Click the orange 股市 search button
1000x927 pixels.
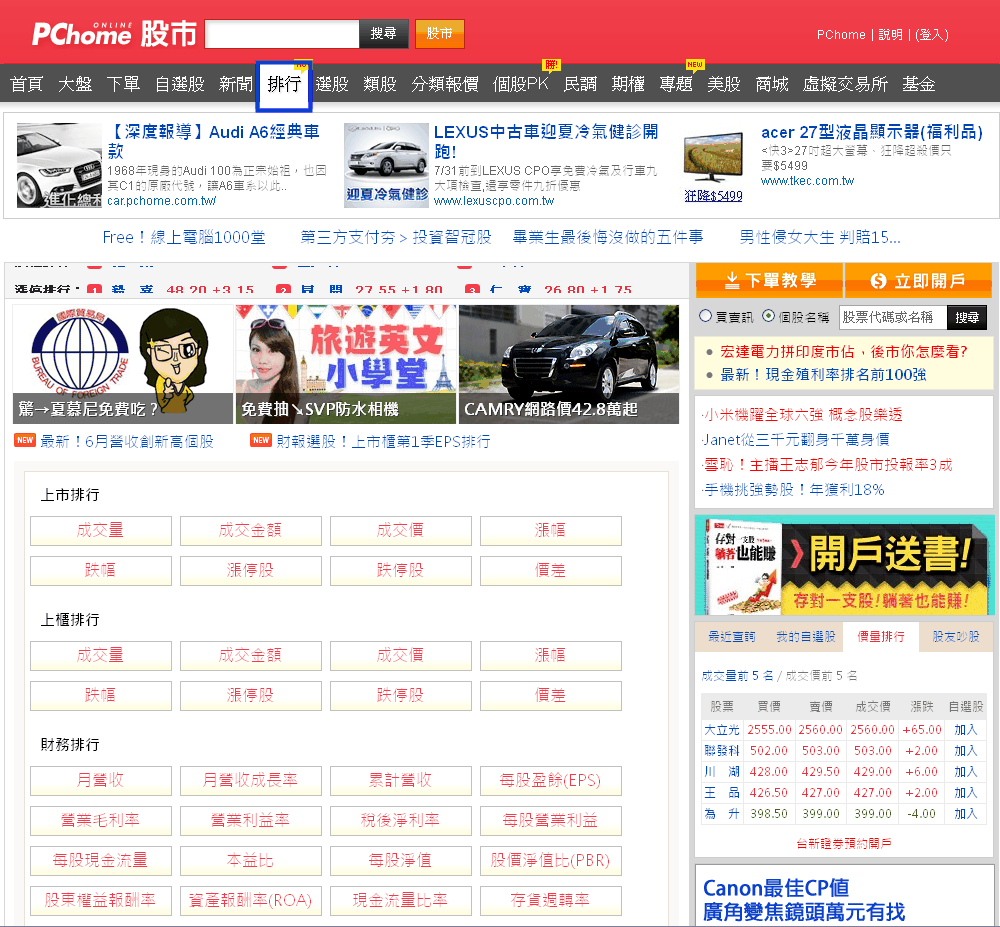click(439, 34)
